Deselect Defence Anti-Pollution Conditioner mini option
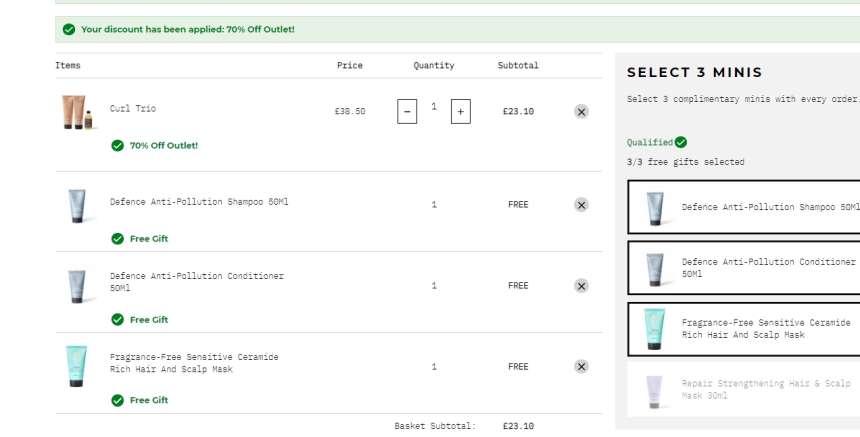This screenshot has width=860, height=437. point(745,267)
